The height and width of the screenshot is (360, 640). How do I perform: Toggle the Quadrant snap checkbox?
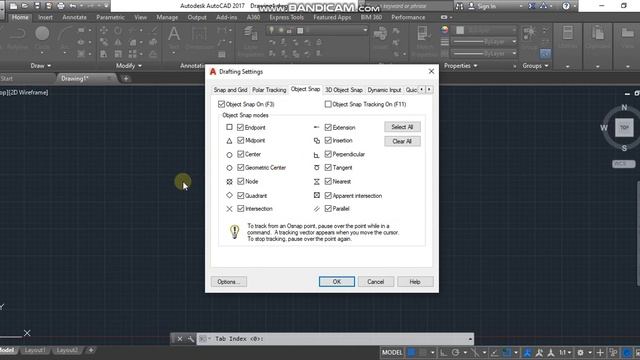click(x=240, y=196)
